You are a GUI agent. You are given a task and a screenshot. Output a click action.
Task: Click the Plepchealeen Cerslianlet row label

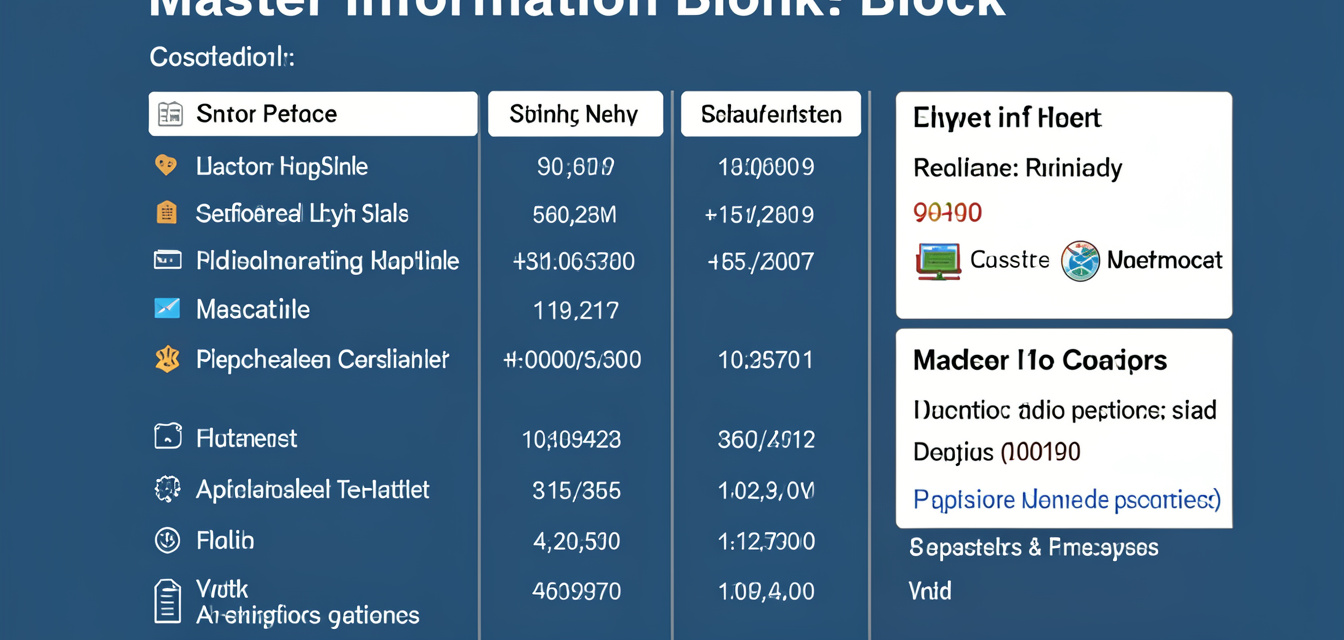coord(323,359)
